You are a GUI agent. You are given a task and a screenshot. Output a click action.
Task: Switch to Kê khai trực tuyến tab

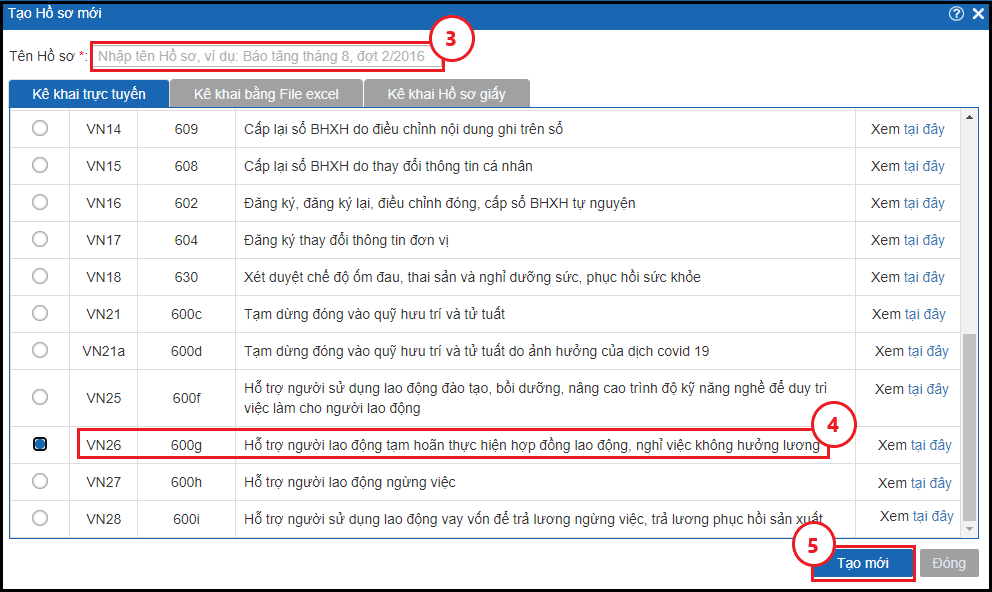pyautogui.click(x=89, y=94)
